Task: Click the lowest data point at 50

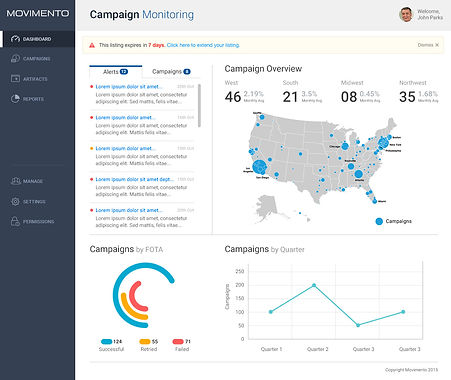Action: (x=358, y=325)
